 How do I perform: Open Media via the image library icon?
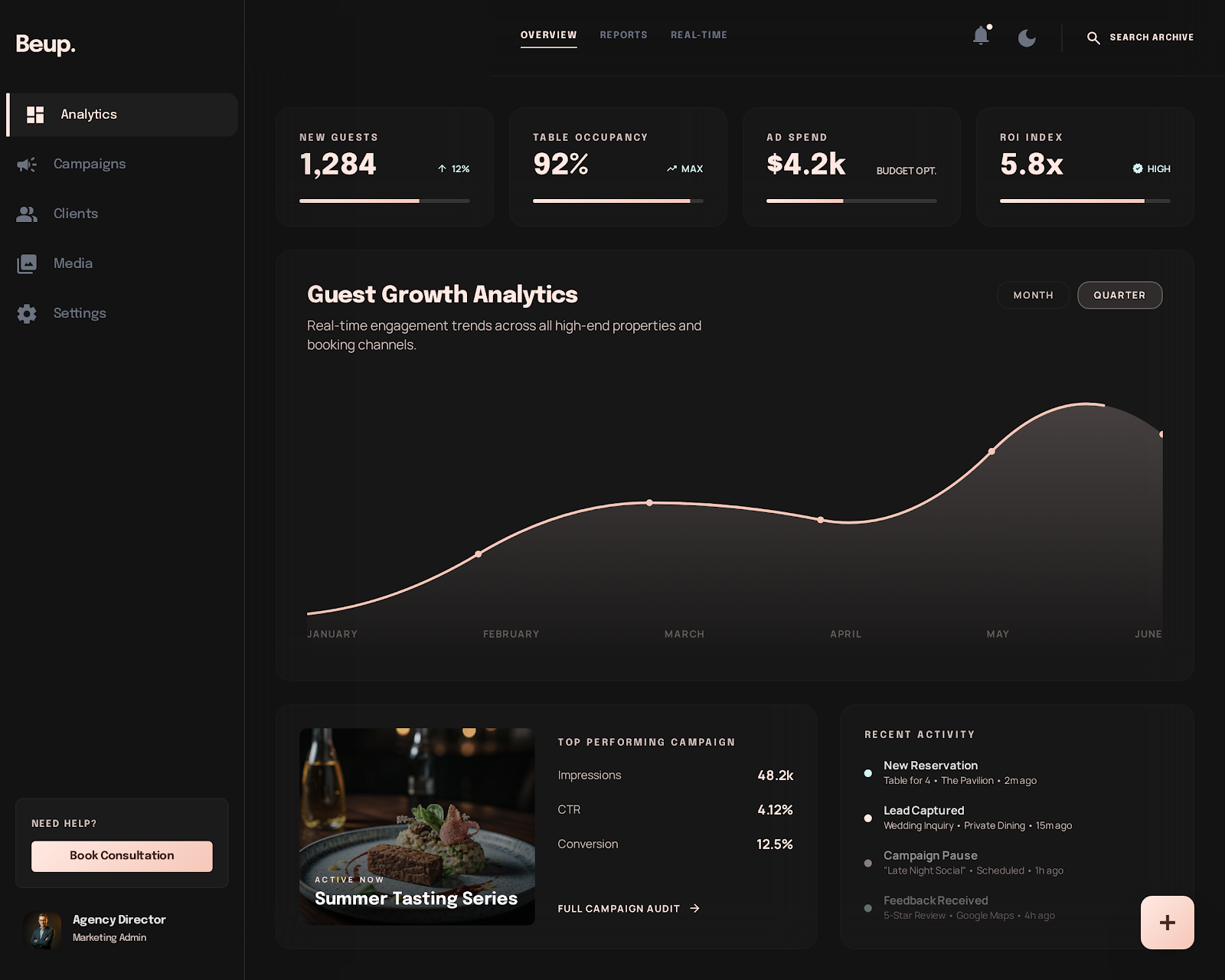coord(27,264)
